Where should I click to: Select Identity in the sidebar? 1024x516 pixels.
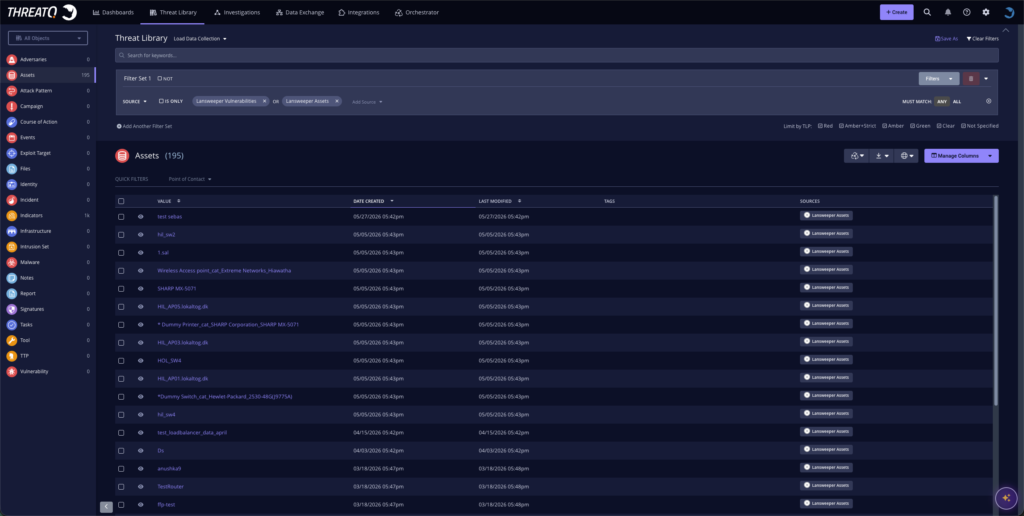[x=29, y=184]
